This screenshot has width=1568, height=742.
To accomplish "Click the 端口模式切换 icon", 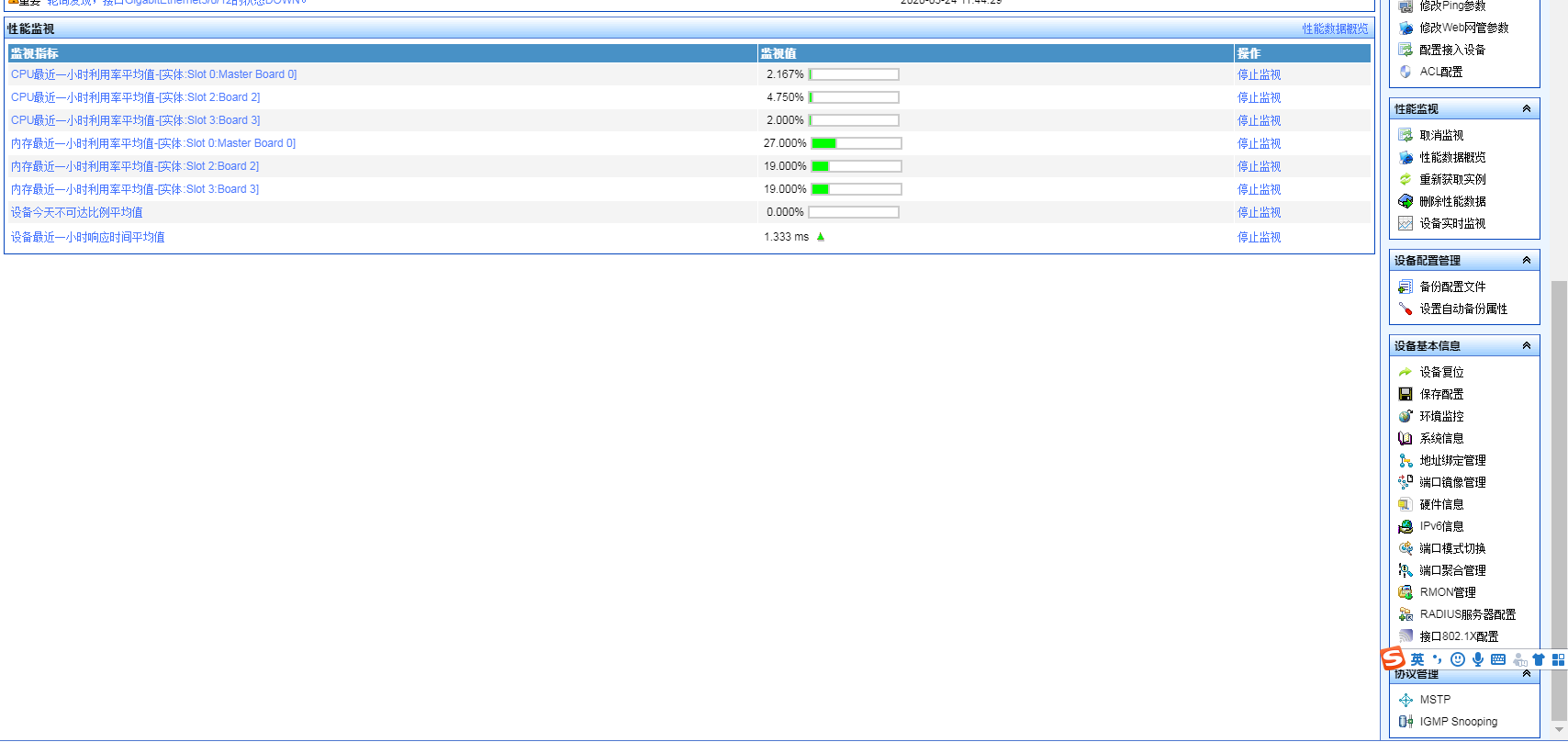I will click(x=1405, y=548).
